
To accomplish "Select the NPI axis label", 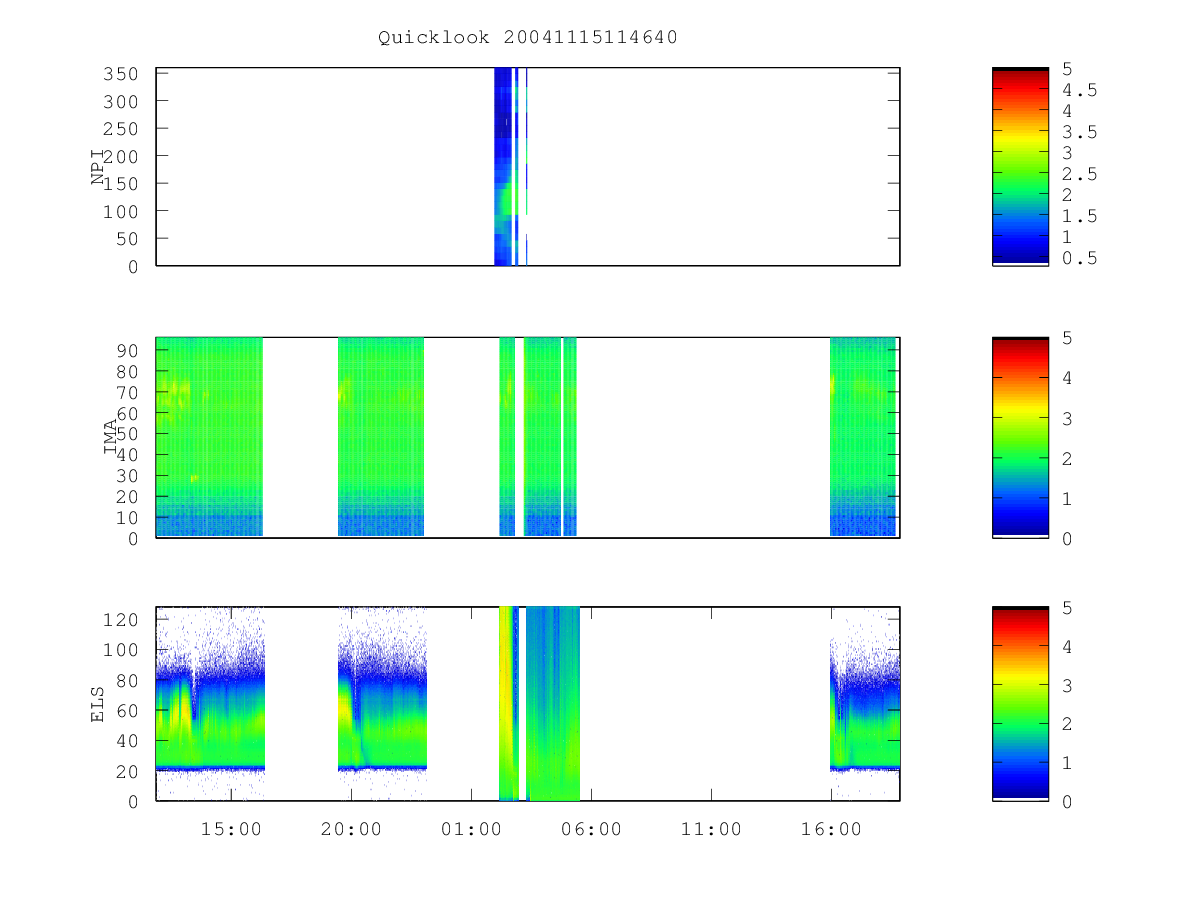I will click(x=98, y=167).
